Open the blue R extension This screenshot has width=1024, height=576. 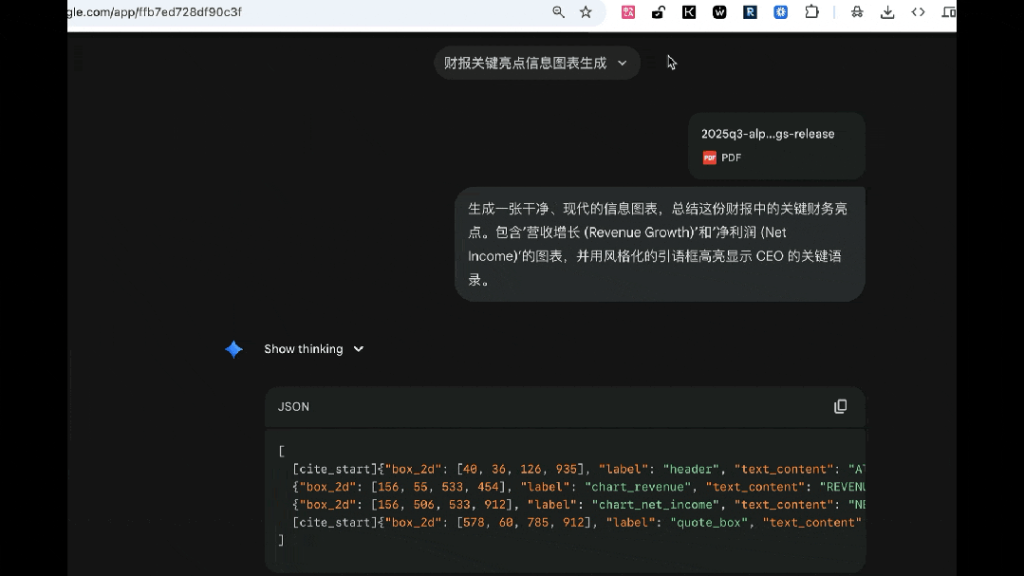(750, 12)
